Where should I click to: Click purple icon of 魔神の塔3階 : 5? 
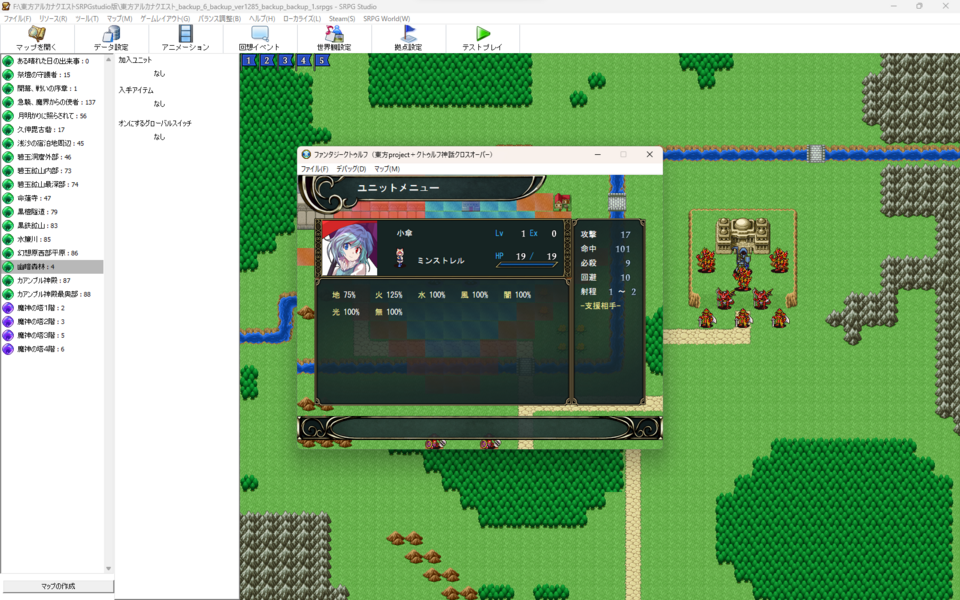8,336
